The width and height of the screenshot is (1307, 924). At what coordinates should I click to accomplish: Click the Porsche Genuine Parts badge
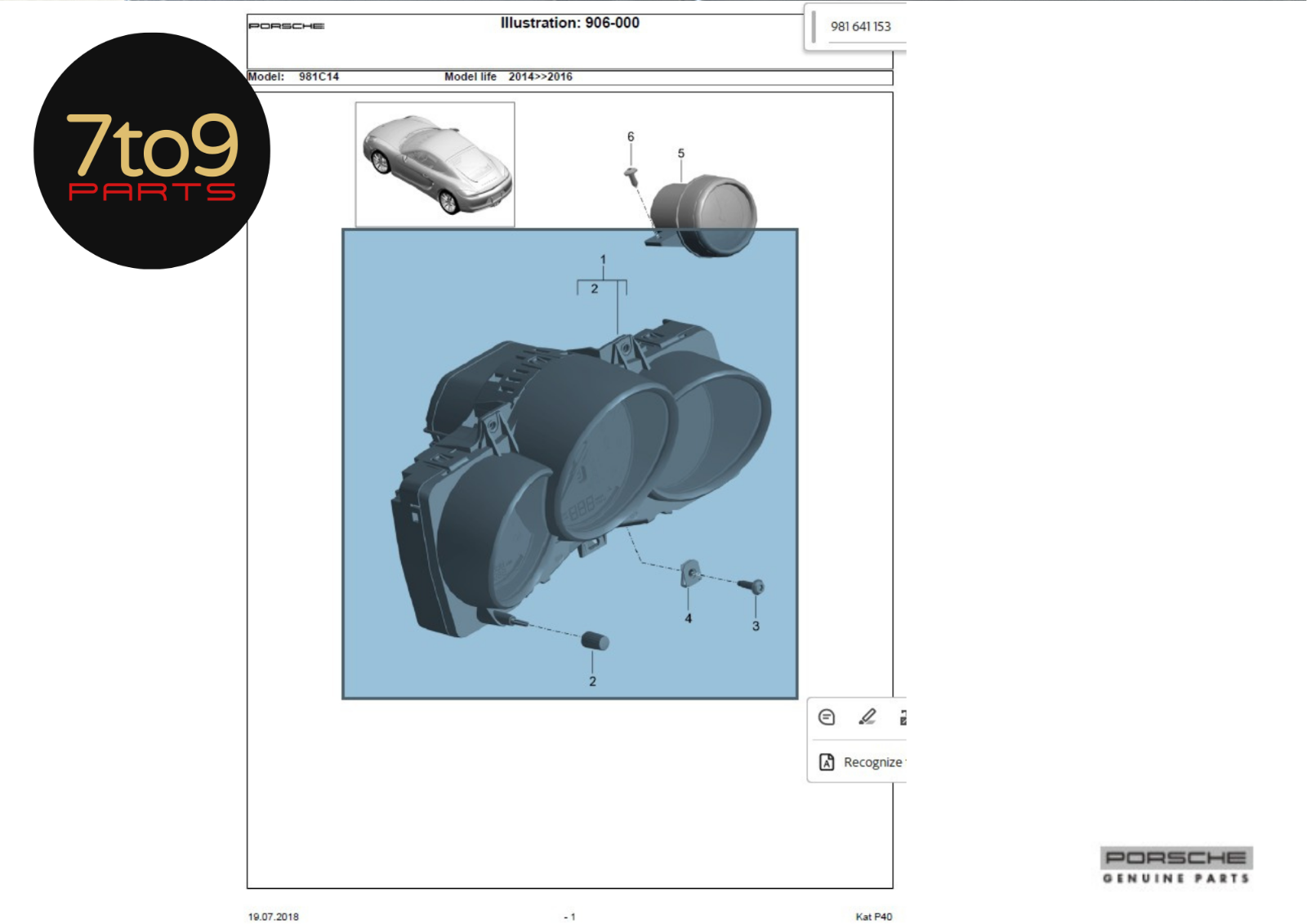1175,865
